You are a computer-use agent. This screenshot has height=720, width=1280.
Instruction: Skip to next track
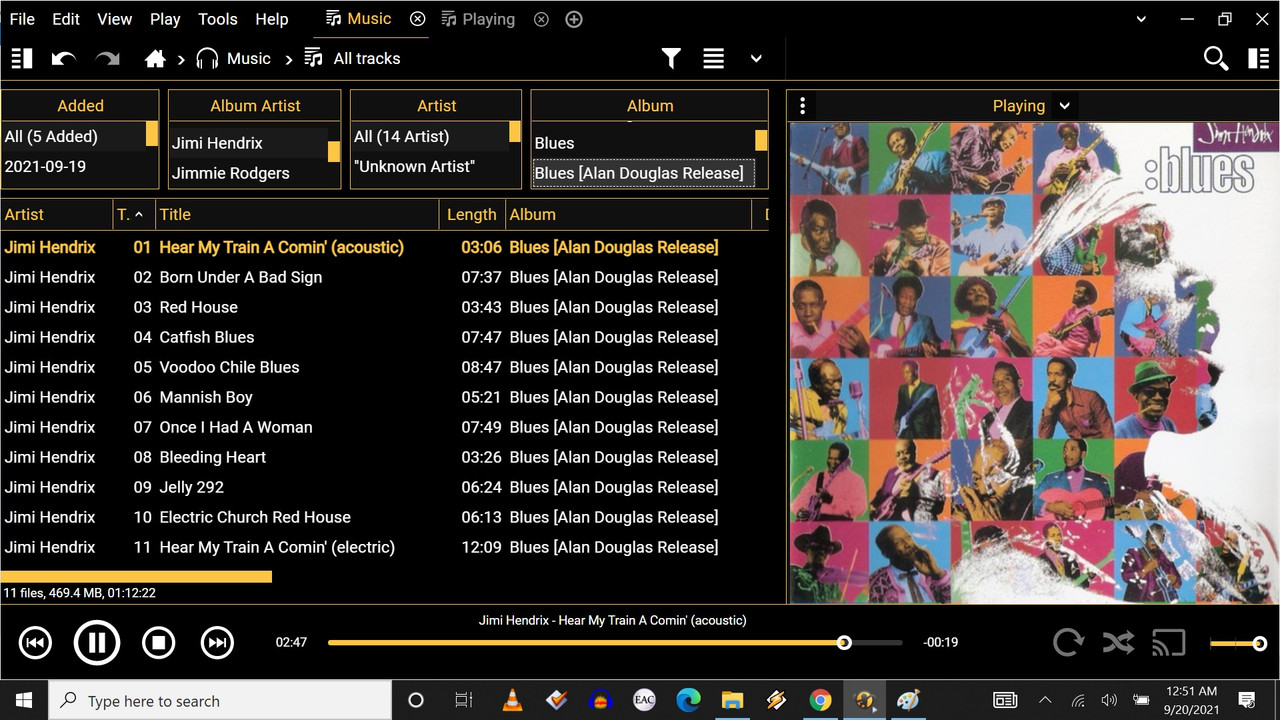pos(217,643)
